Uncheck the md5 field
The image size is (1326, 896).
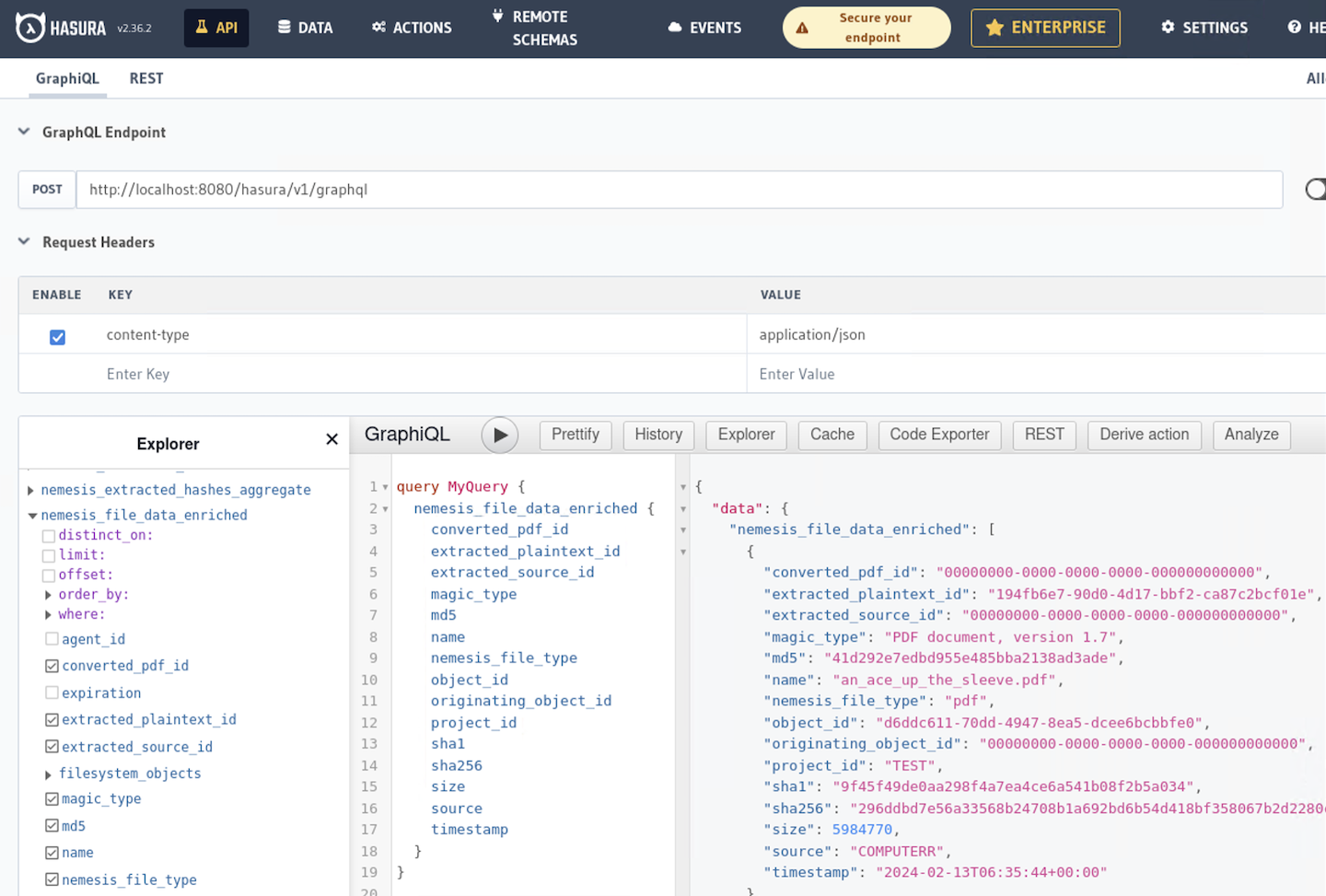(x=52, y=826)
